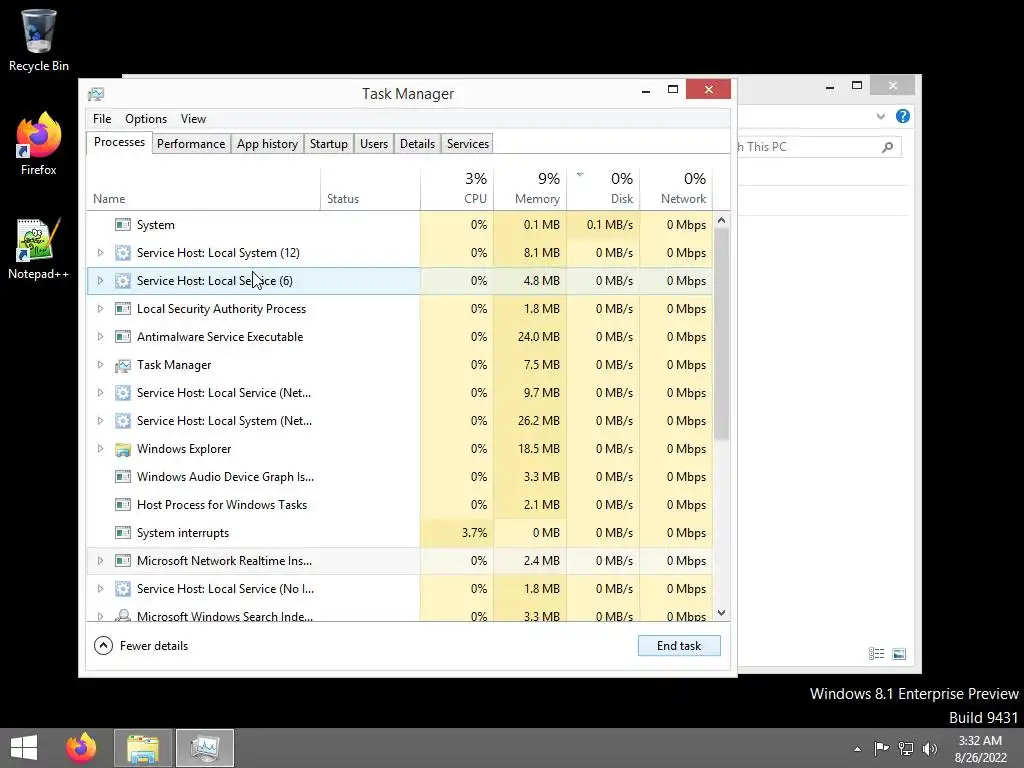This screenshot has width=1024, height=768.
Task: Show hidden tray icons arrow
Action: click(x=857, y=749)
